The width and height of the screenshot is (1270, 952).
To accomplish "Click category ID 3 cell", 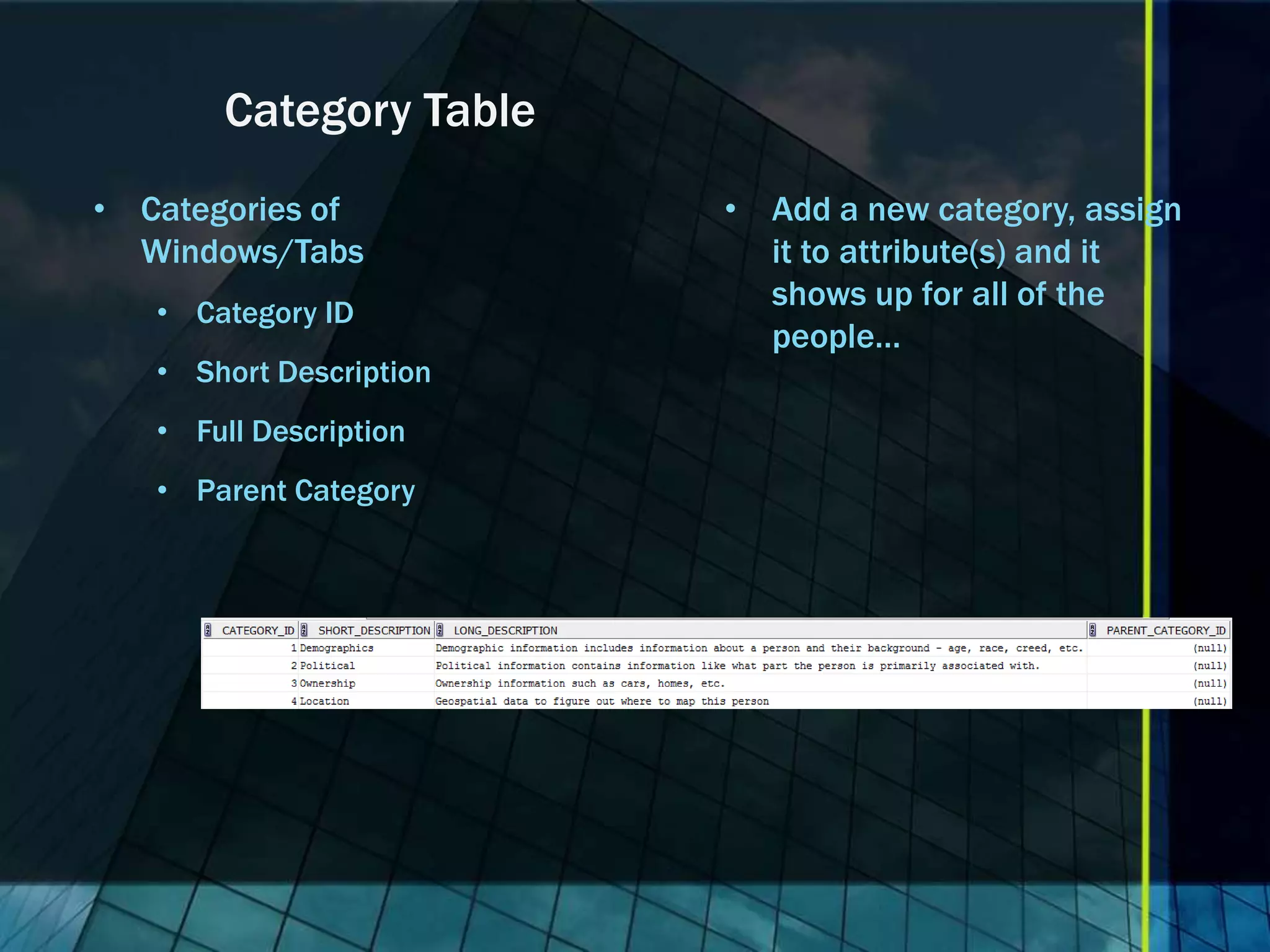I will click(x=250, y=684).
